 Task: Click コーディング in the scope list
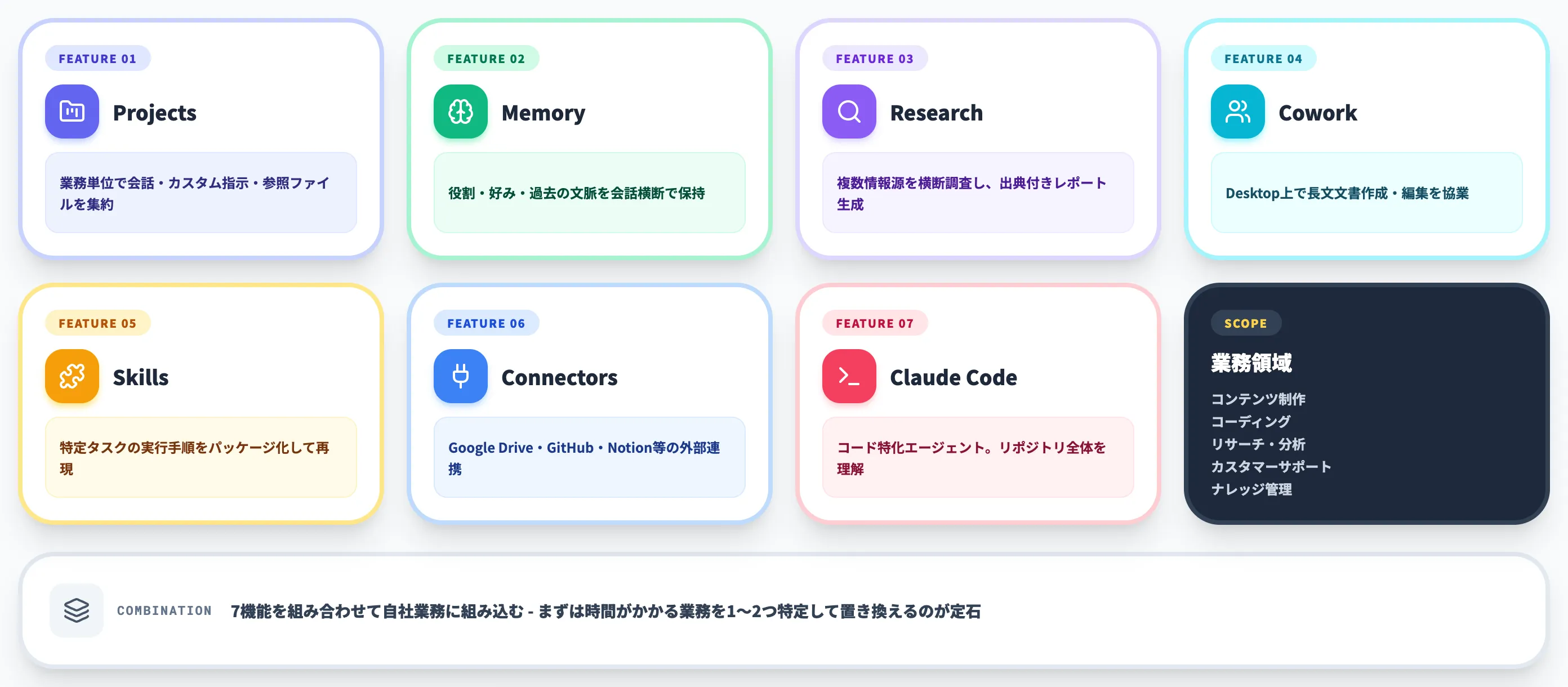tap(1250, 421)
